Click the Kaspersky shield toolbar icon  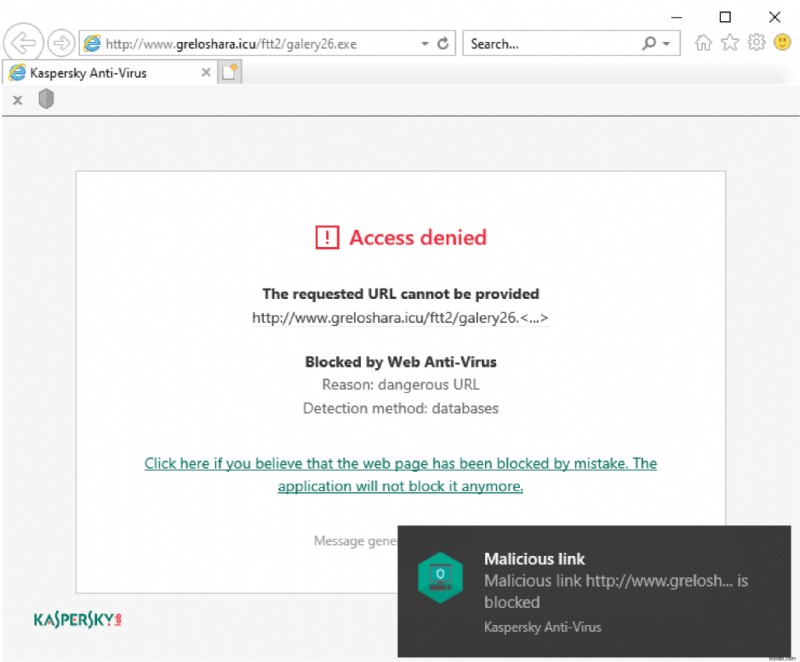tap(46, 100)
